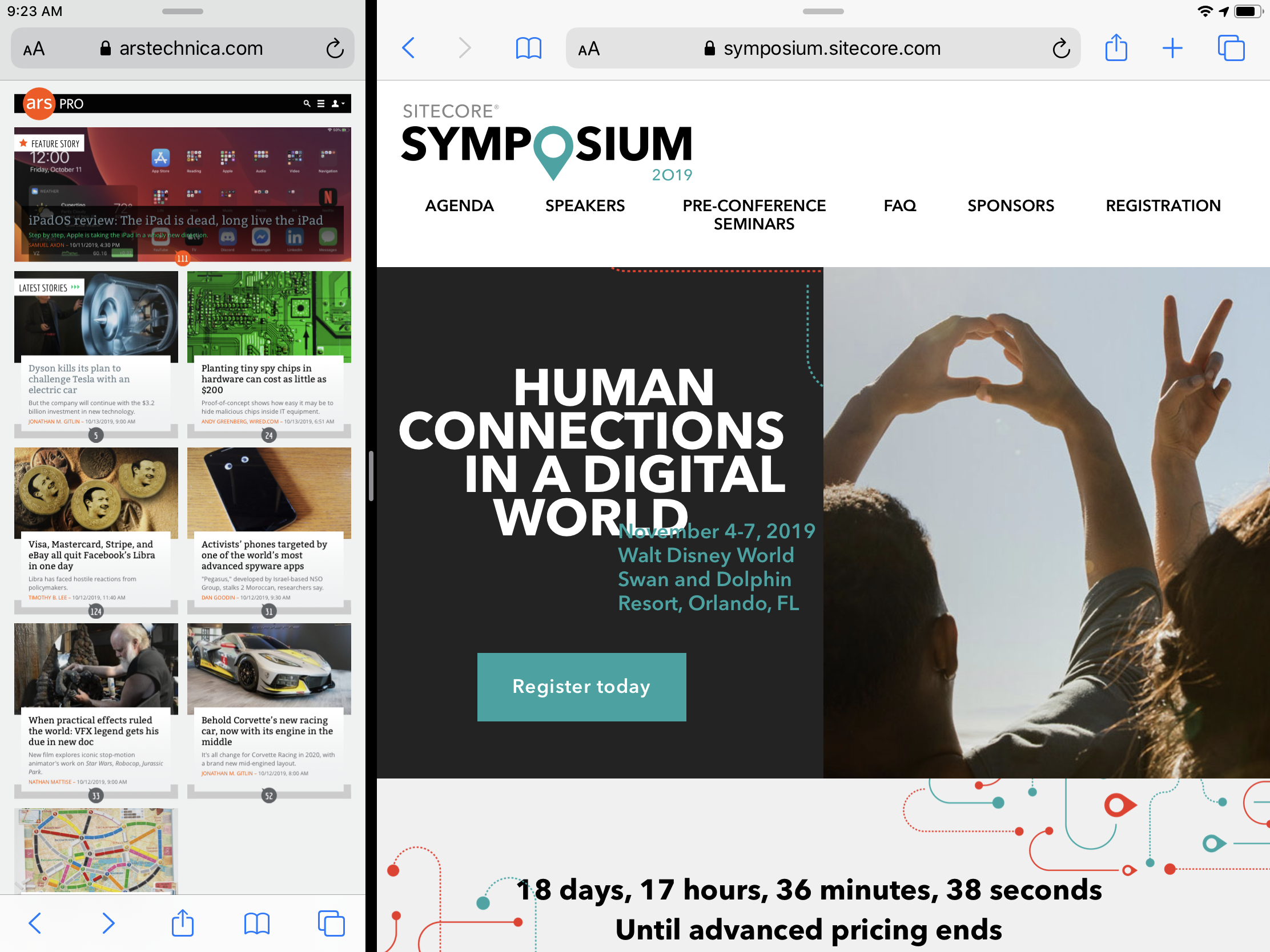Screen dimensions: 1270x952
Task: Open Behold Corvette's new racing car headline
Action: click(267, 731)
